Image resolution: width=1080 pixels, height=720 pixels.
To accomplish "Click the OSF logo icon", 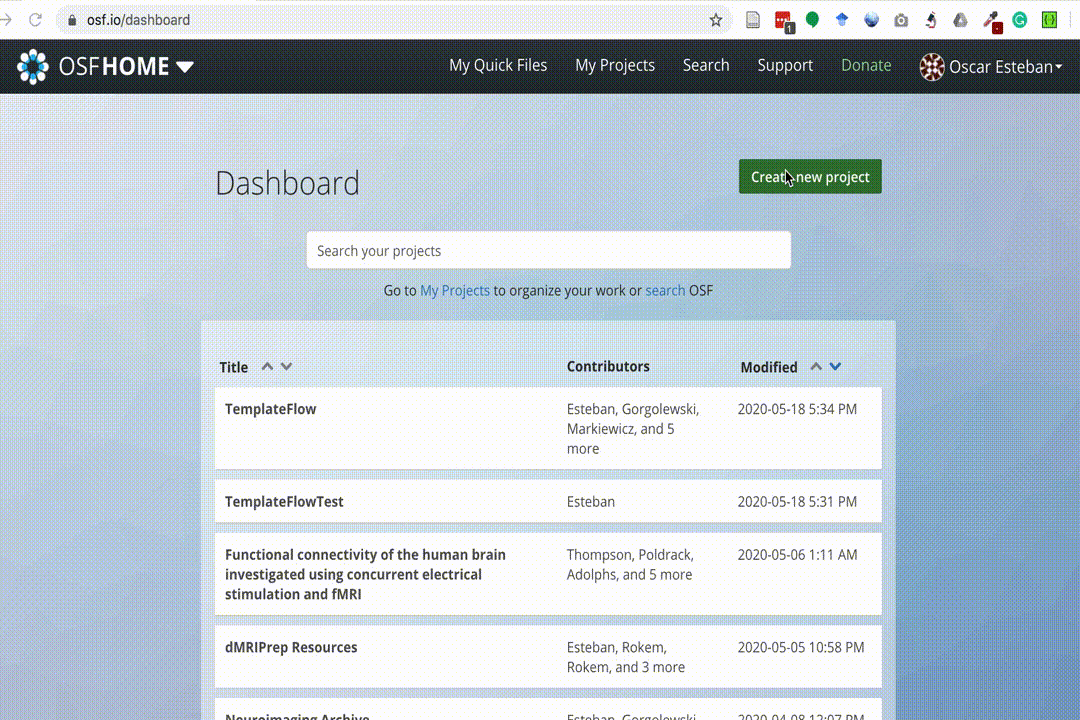I will (x=33, y=66).
